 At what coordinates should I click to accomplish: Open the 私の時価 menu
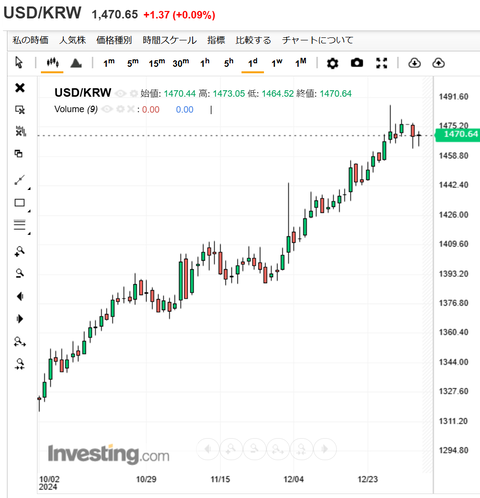[x=30, y=40]
